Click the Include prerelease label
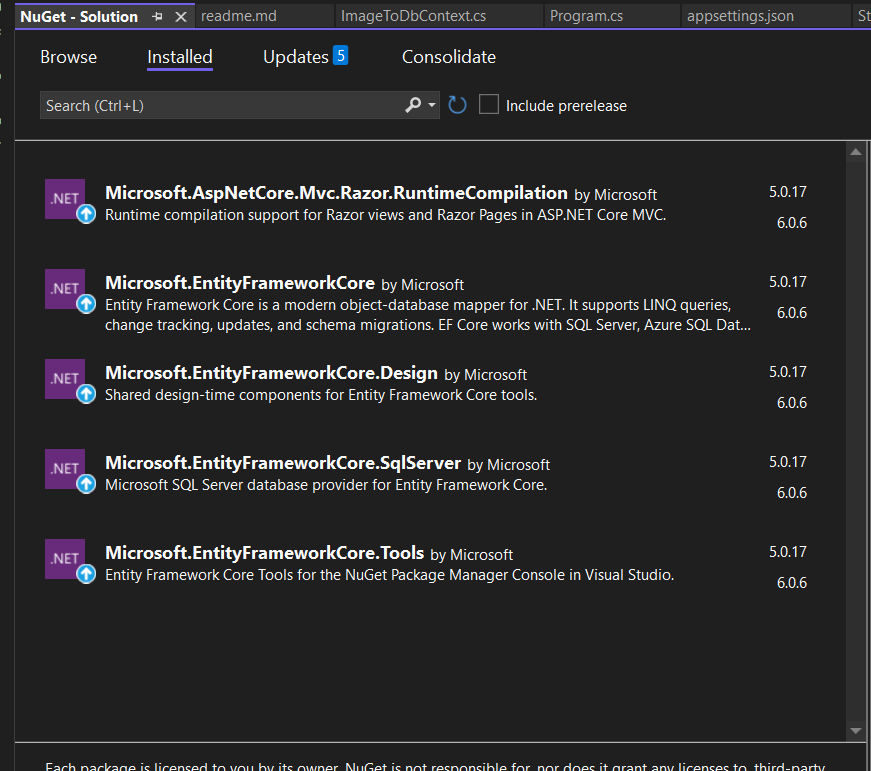Image resolution: width=871 pixels, height=771 pixels. (x=566, y=106)
